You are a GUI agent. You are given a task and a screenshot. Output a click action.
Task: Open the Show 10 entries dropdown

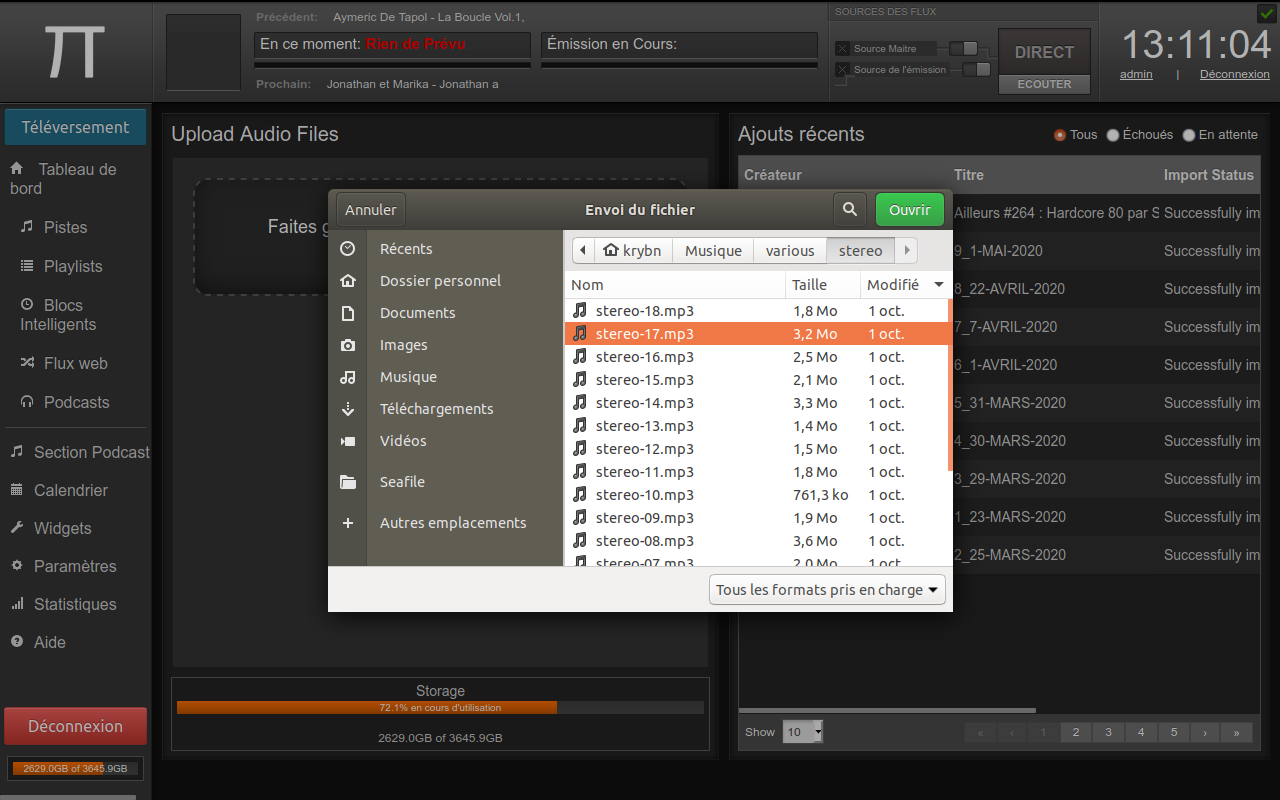(x=803, y=732)
